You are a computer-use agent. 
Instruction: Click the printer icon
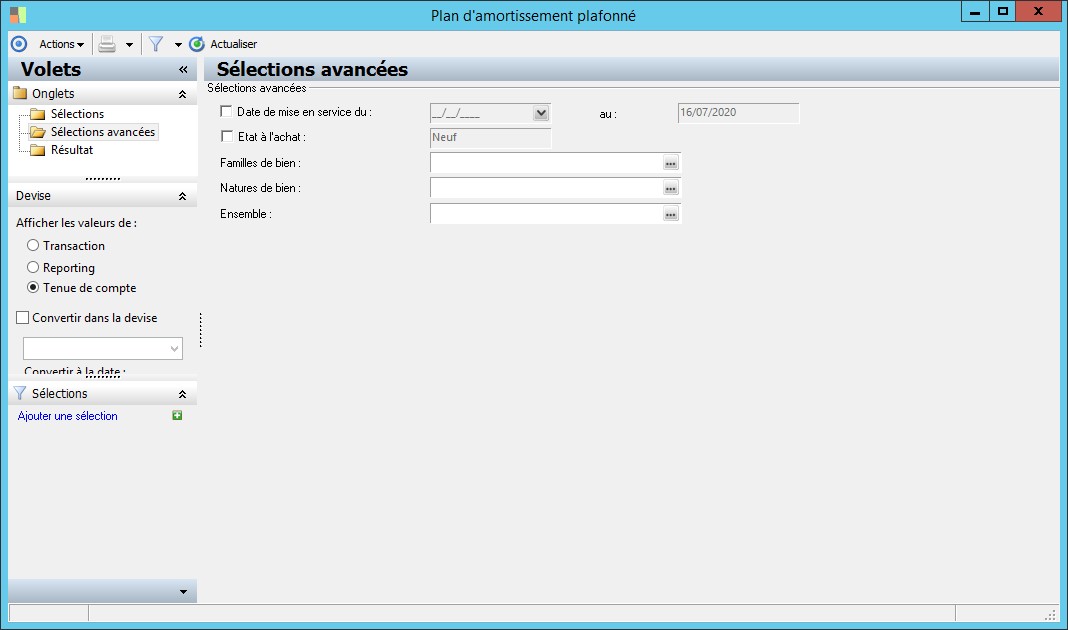tap(107, 44)
